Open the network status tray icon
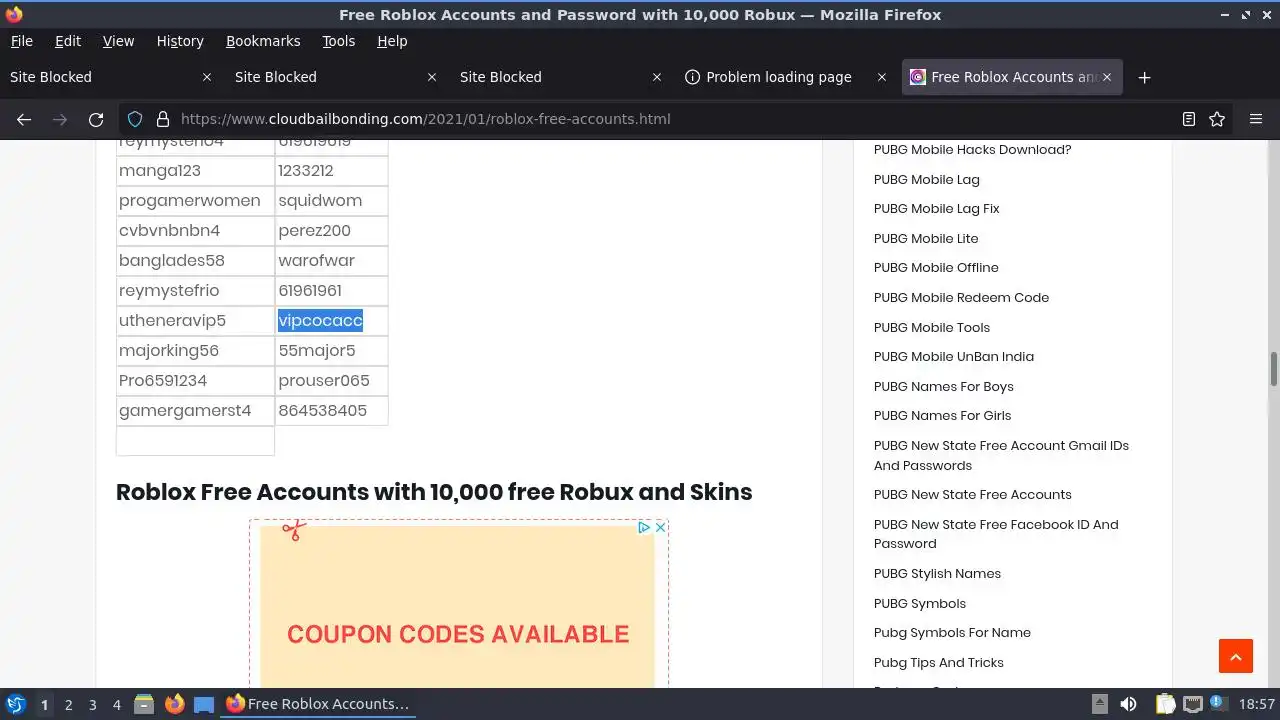Screen dimensions: 1280x720 pos(1192,704)
